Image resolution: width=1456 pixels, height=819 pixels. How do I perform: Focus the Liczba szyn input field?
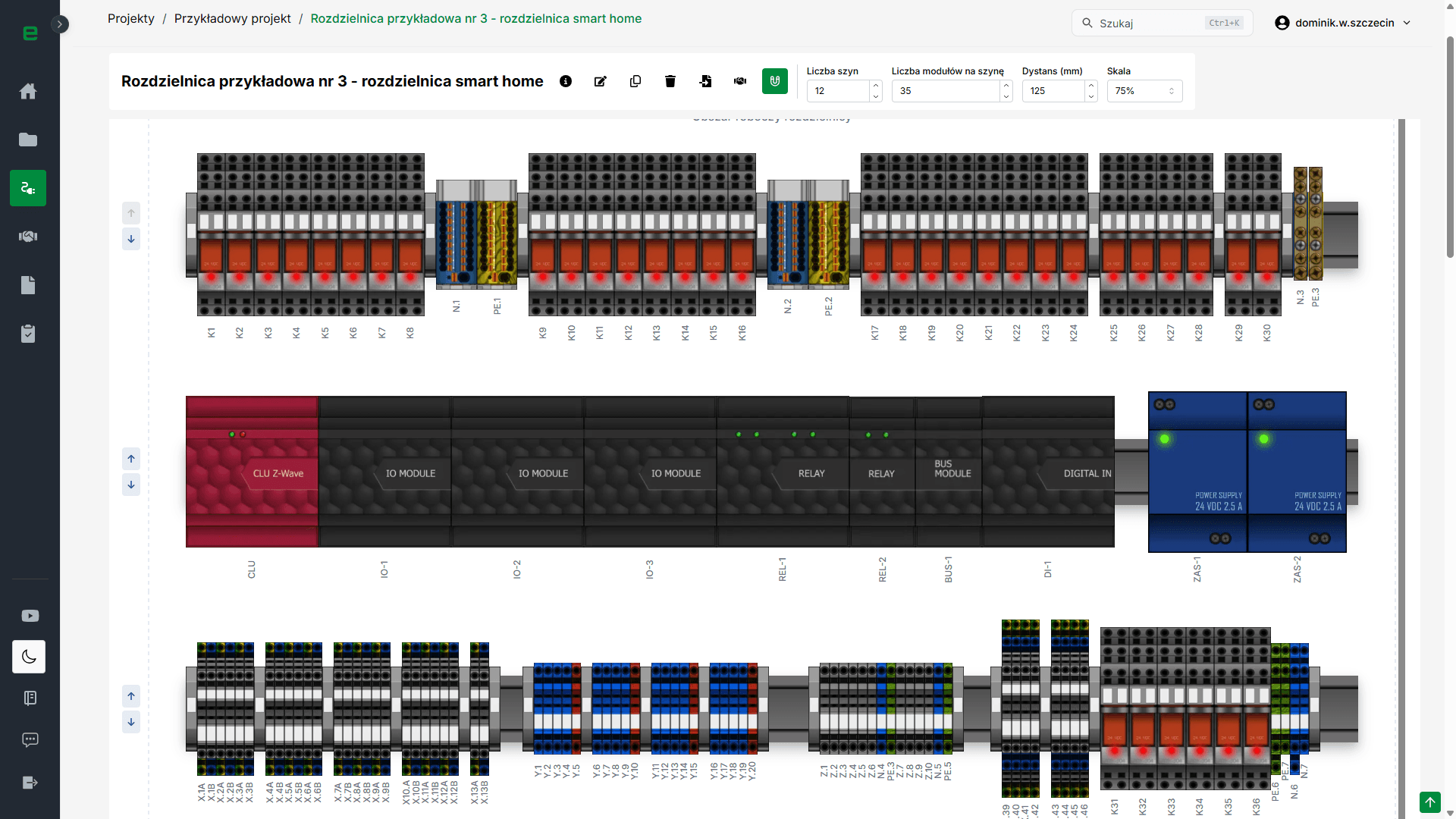pyautogui.click(x=839, y=91)
